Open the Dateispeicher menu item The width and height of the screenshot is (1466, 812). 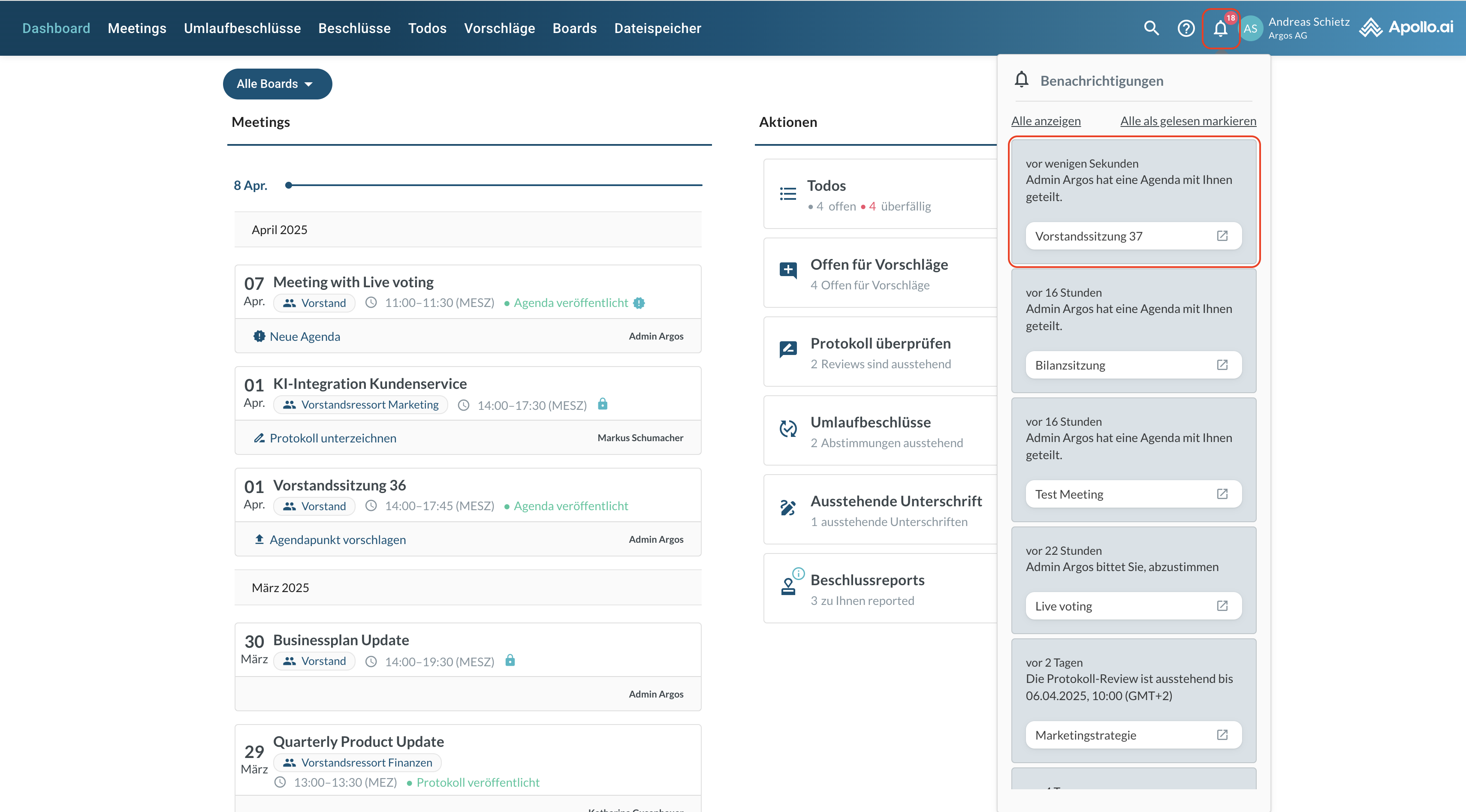coord(658,28)
